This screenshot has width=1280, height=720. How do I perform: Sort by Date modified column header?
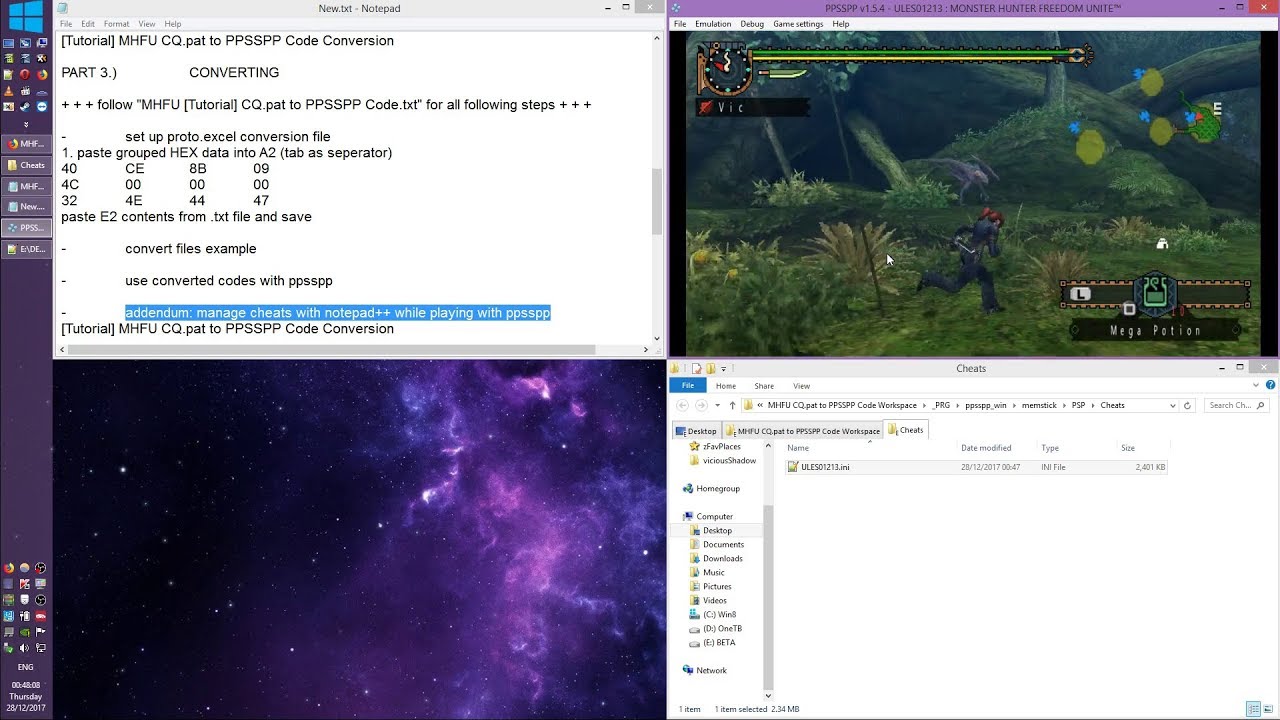tap(986, 448)
